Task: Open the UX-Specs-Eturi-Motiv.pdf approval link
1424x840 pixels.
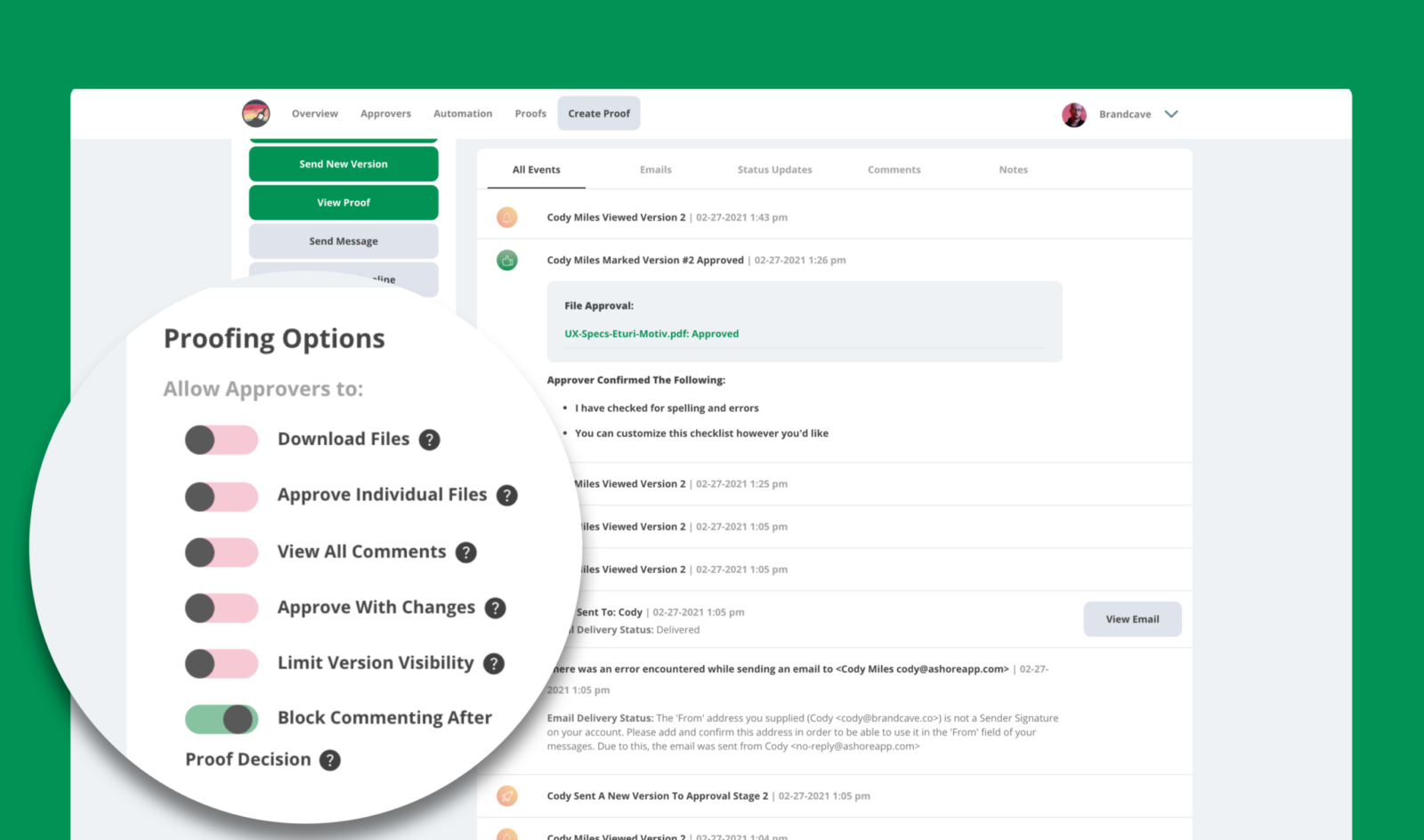Action: click(650, 334)
